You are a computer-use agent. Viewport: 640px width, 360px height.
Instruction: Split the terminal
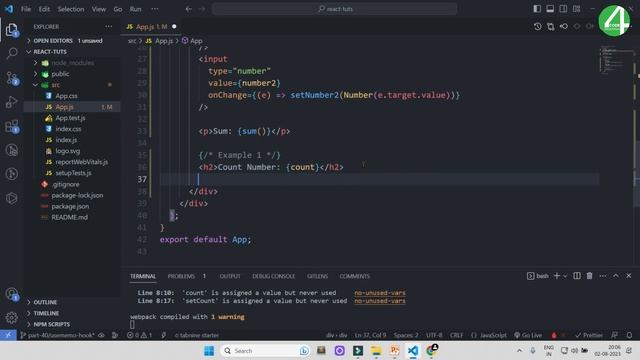577,276
